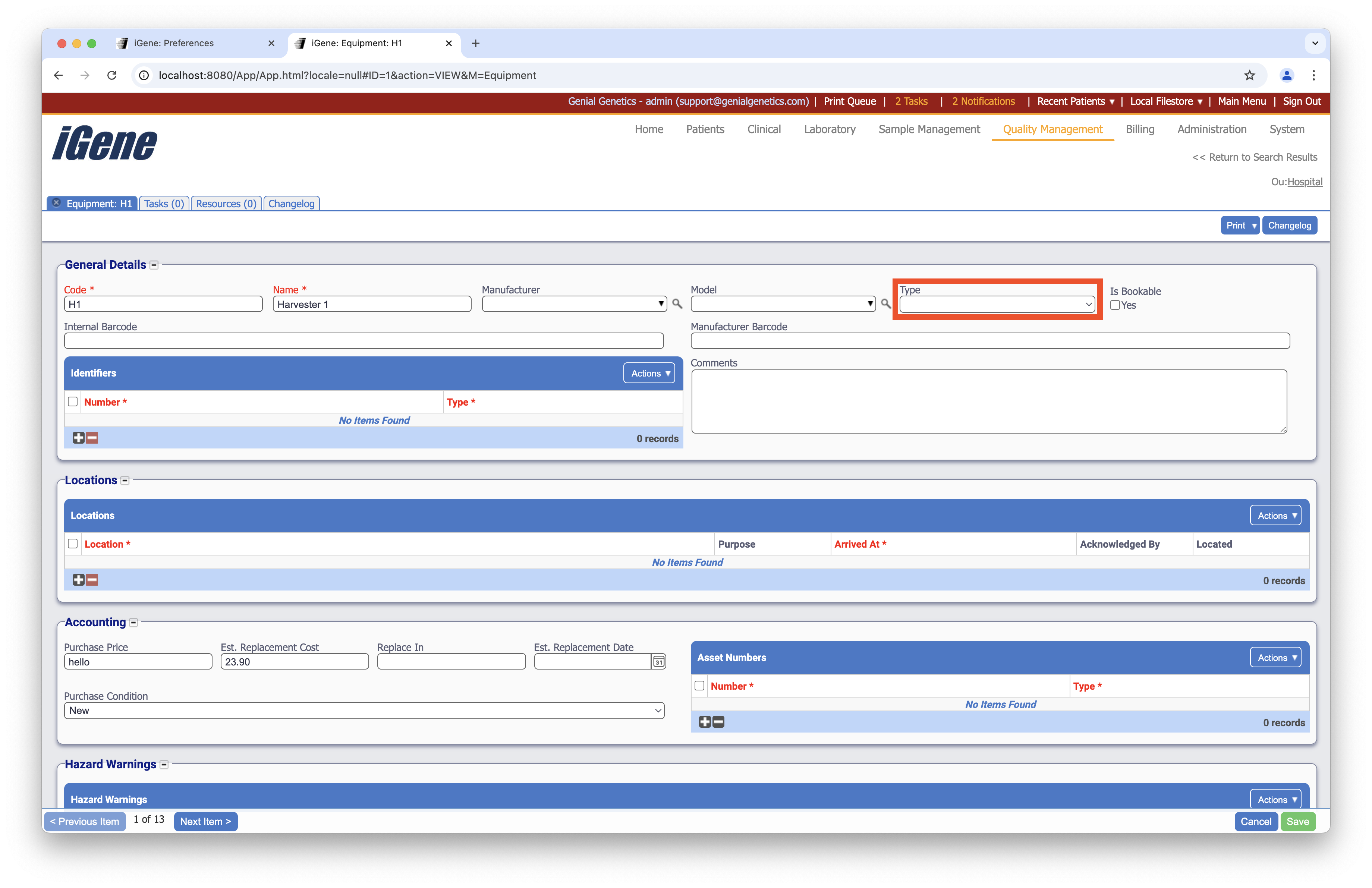
Task: Add a row to Asset Numbers
Action: point(704,722)
